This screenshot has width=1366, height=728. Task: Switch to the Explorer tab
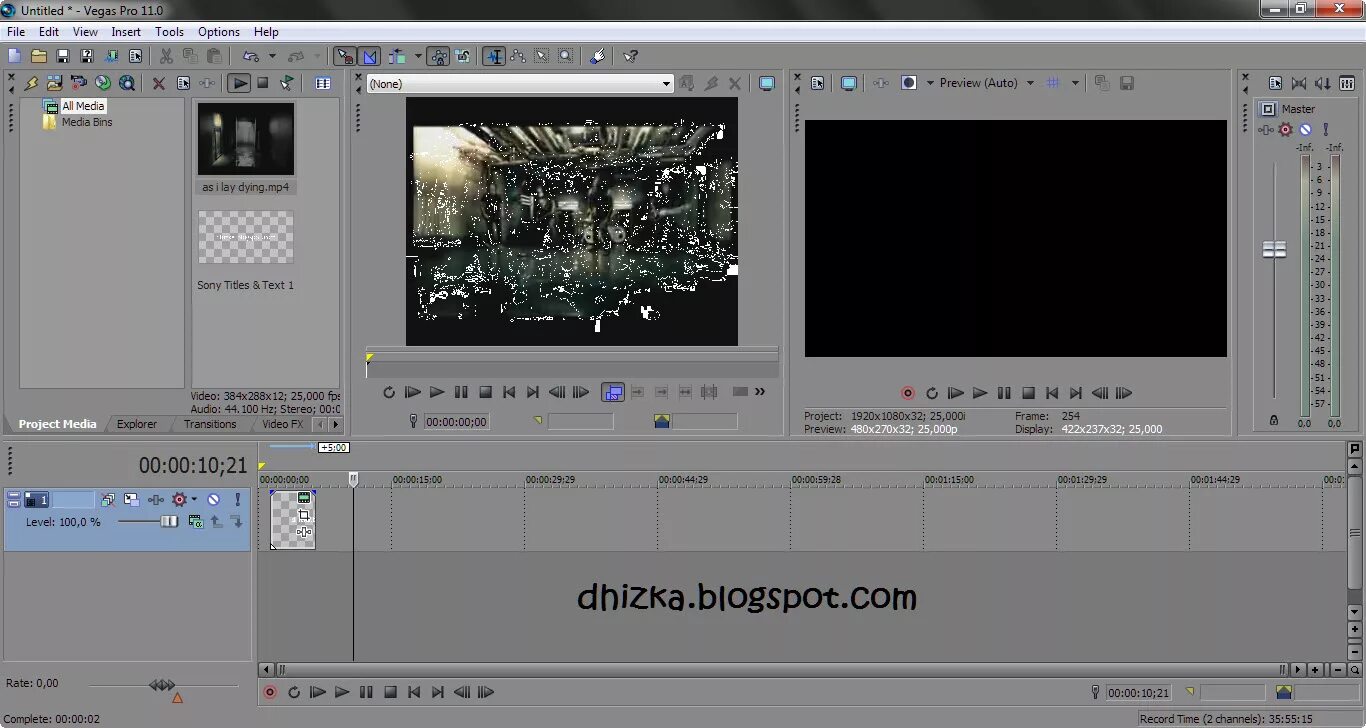(x=137, y=424)
